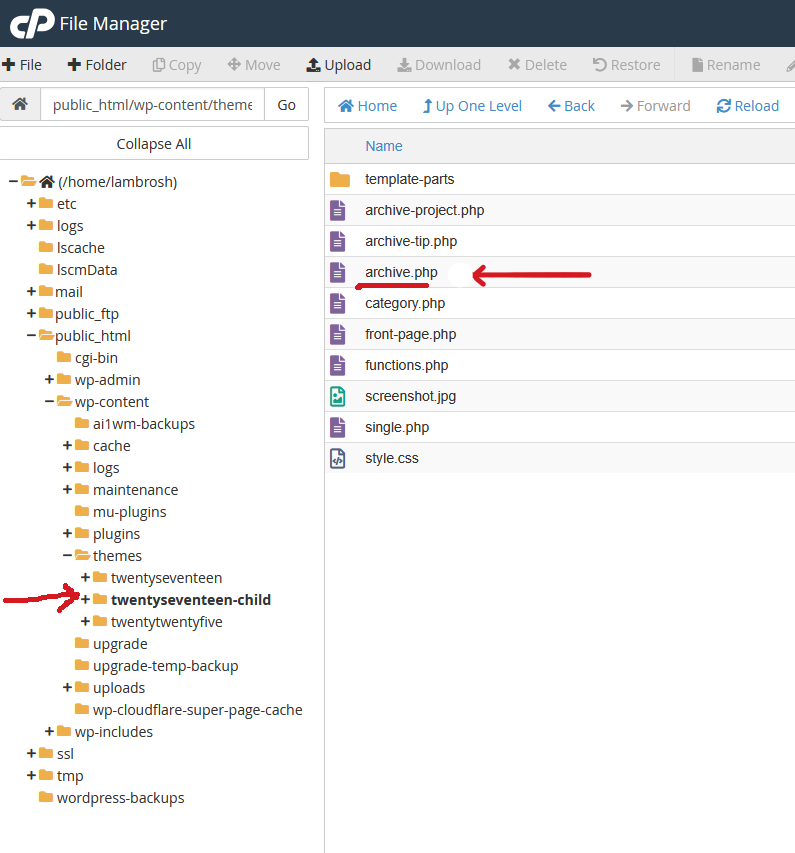This screenshot has width=795, height=853.
Task: Click the cPanel logo
Action: coord(31,23)
